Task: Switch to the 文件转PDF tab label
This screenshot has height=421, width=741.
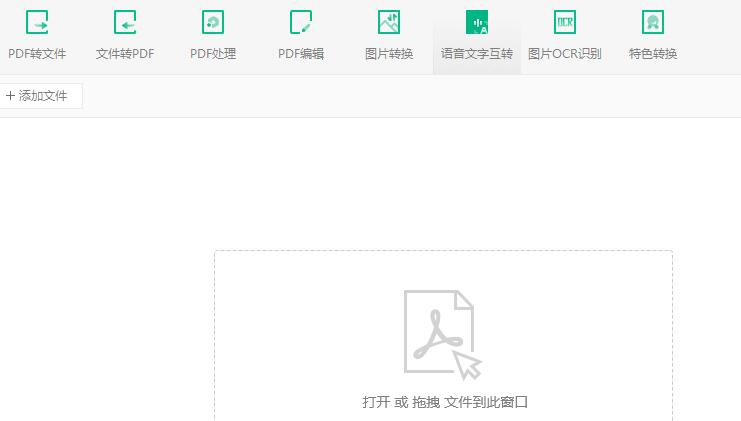Action: pos(125,54)
